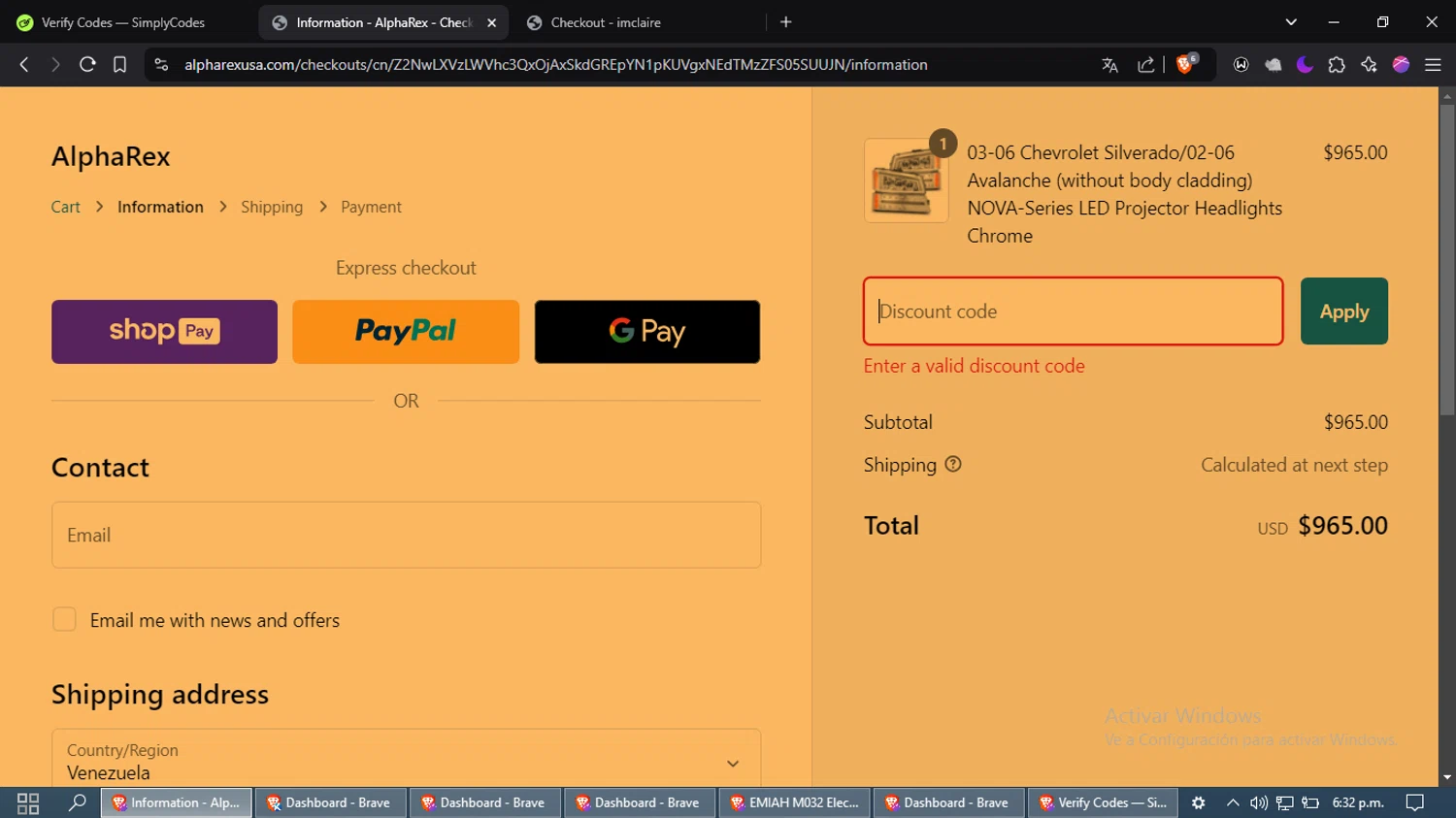Pay with PayPal button
The image size is (1456, 818).
[x=406, y=332]
